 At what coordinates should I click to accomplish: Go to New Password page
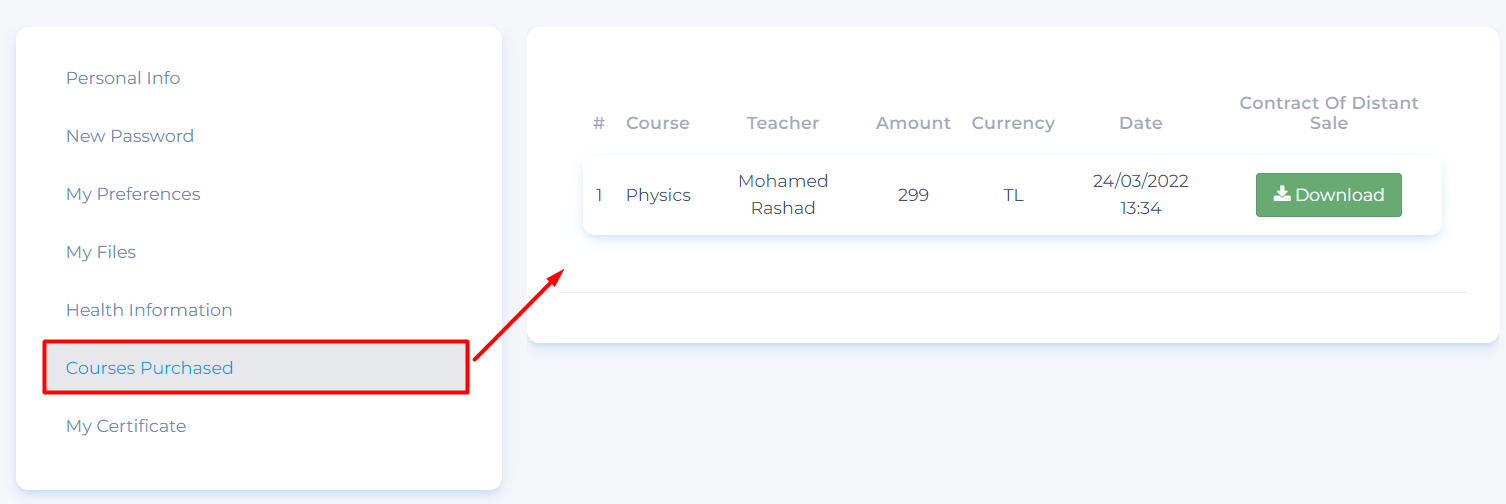tap(130, 136)
